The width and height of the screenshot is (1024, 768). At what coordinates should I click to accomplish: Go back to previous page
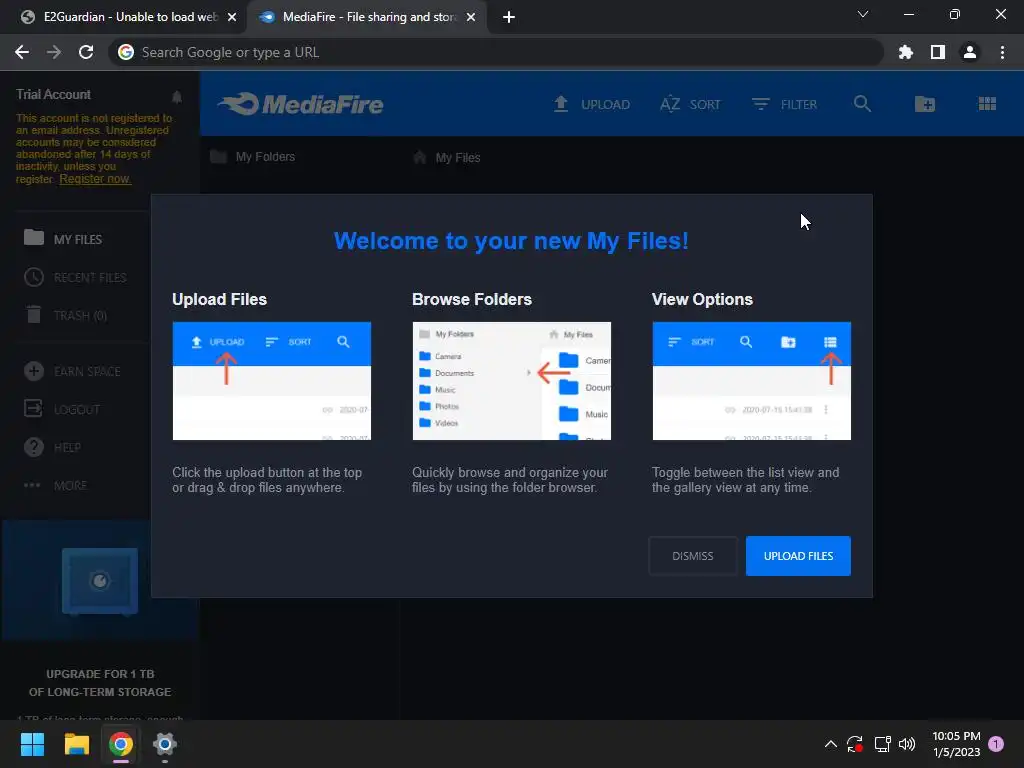22,52
